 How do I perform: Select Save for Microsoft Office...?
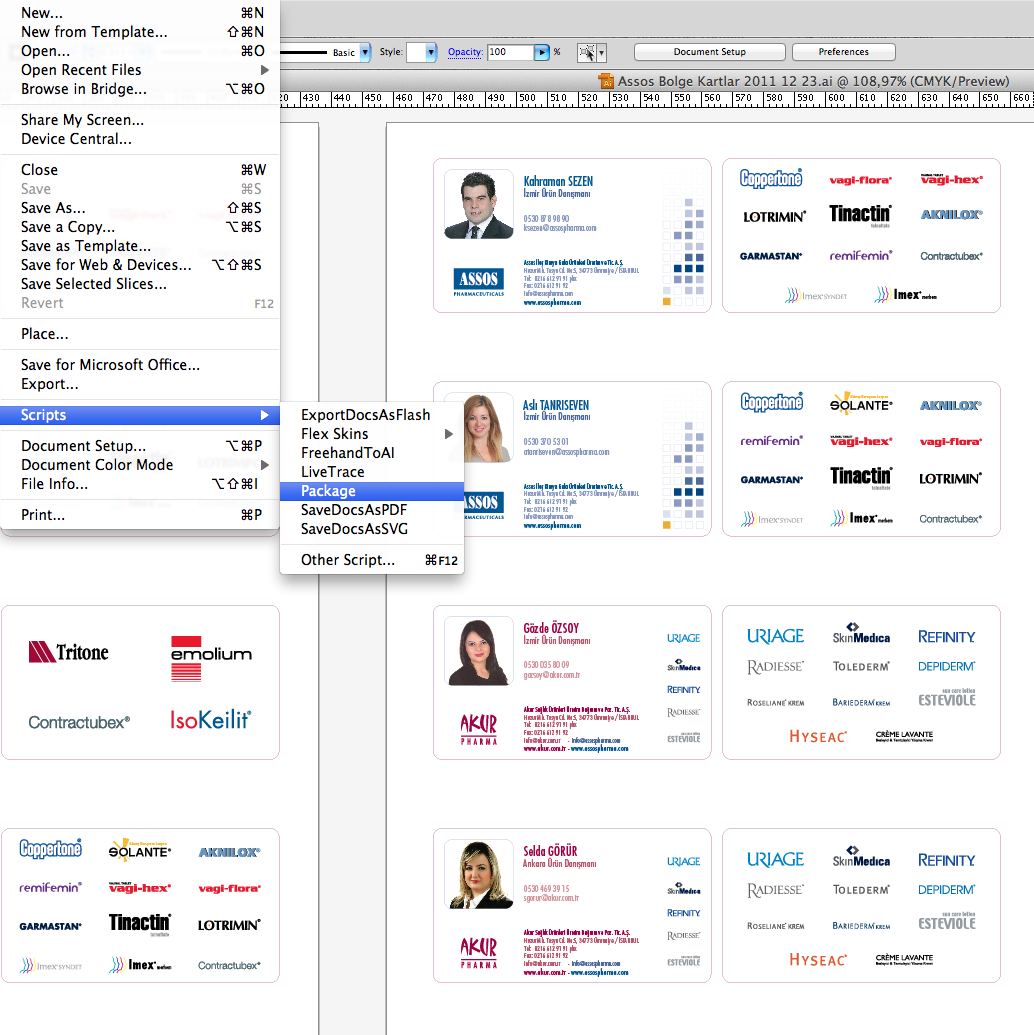point(140,365)
